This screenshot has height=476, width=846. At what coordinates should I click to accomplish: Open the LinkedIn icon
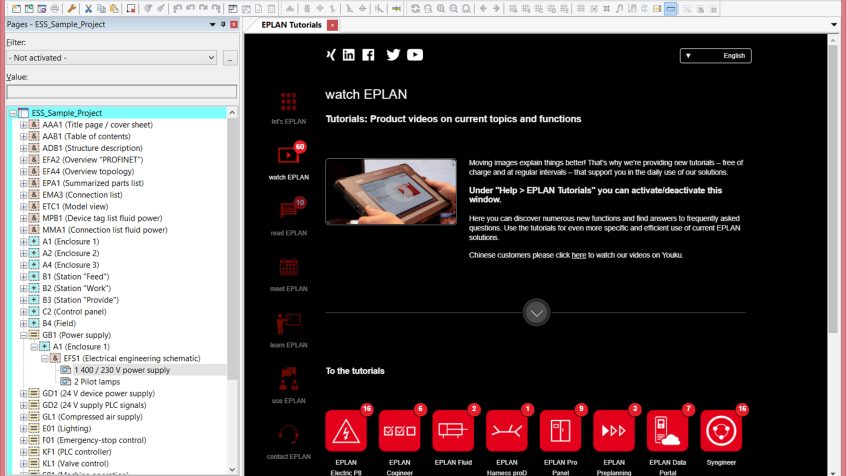click(x=349, y=55)
